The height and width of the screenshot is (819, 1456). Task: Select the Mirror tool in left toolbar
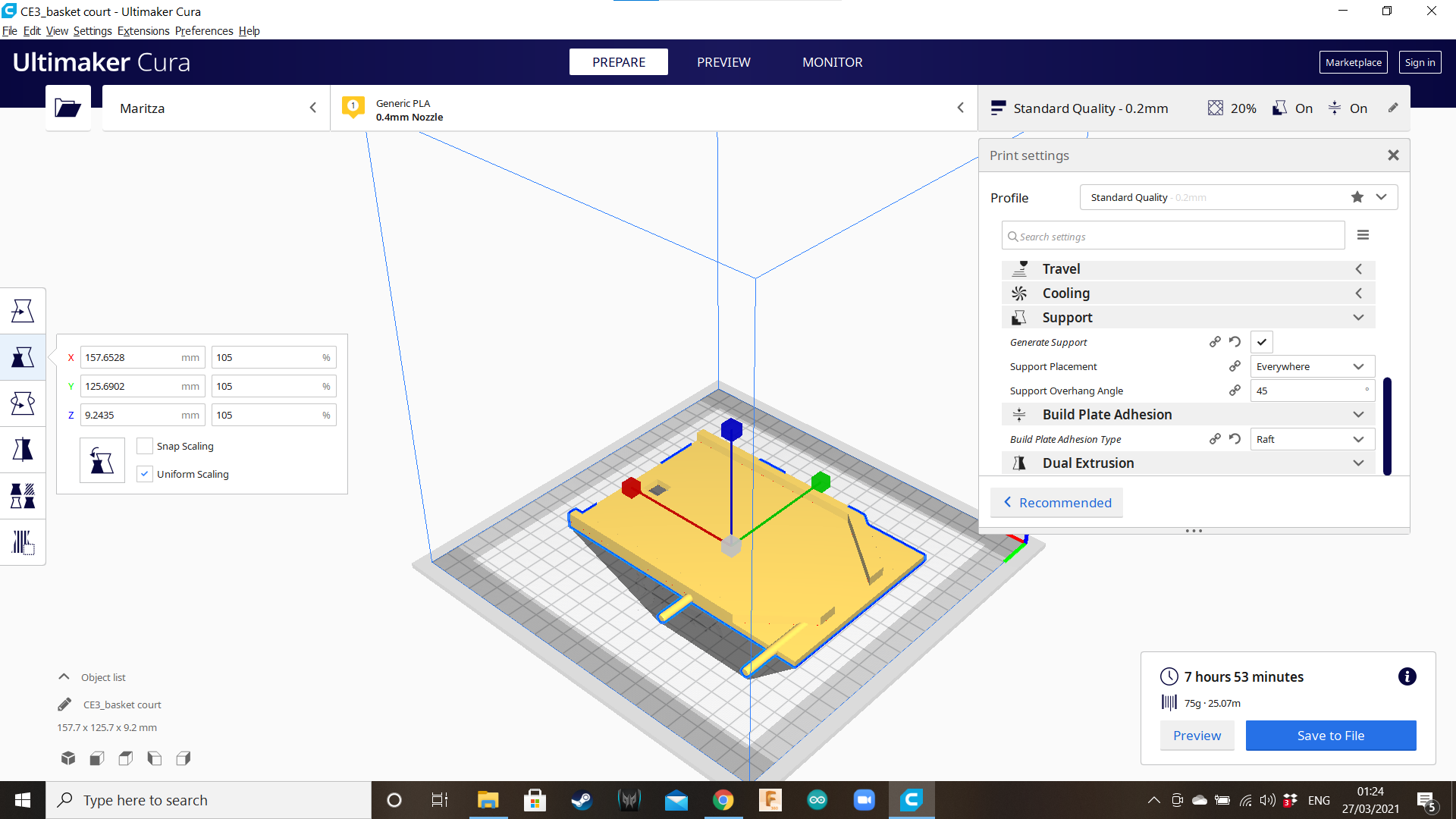coord(23,450)
